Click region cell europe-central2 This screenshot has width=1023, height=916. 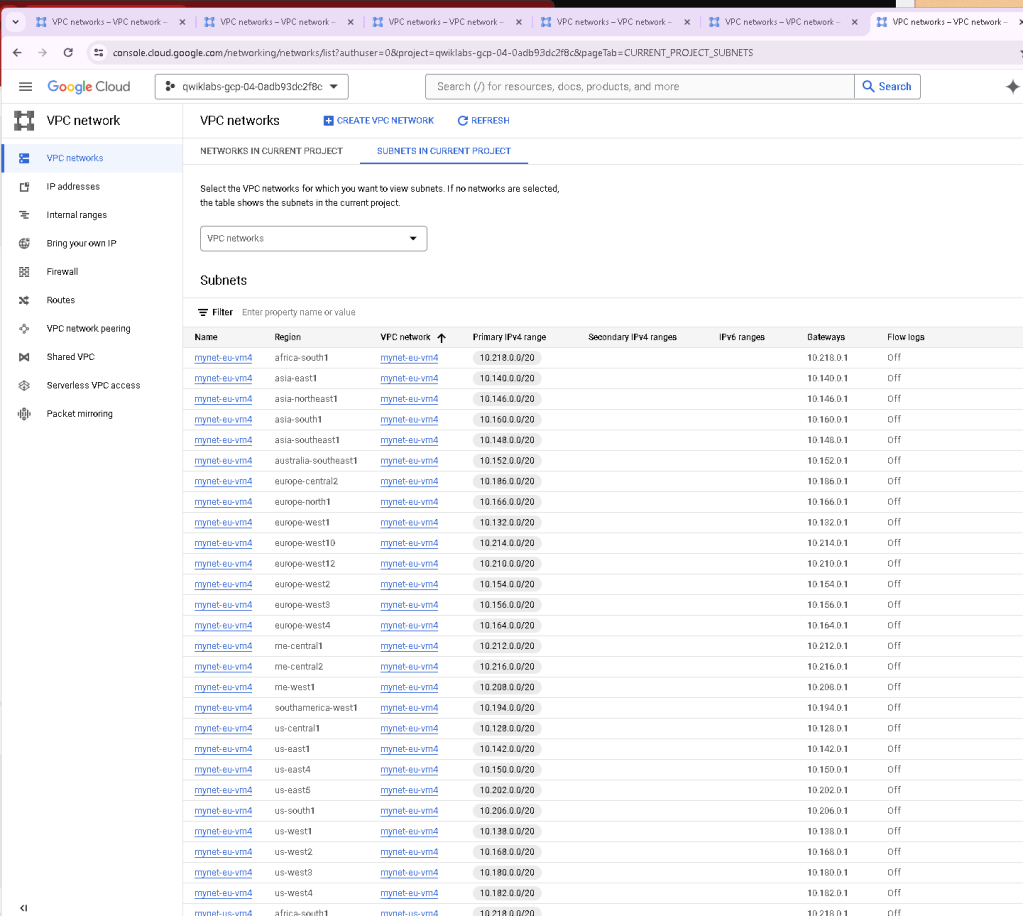306,481
